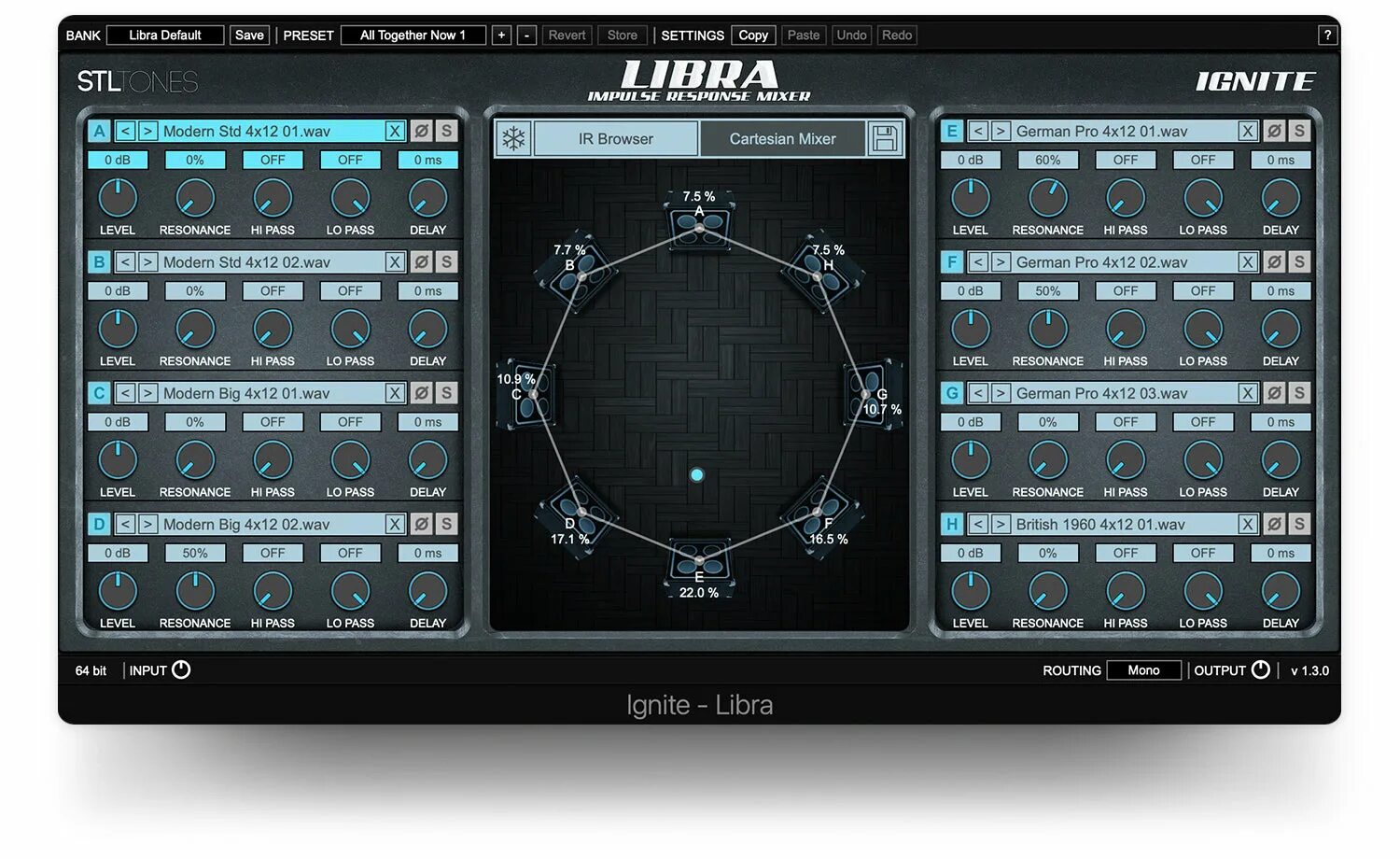Image resolution: width=1400 pixels, height=859 pixels.
Task: Select slot D letter tab
Action: pos(99,525)
